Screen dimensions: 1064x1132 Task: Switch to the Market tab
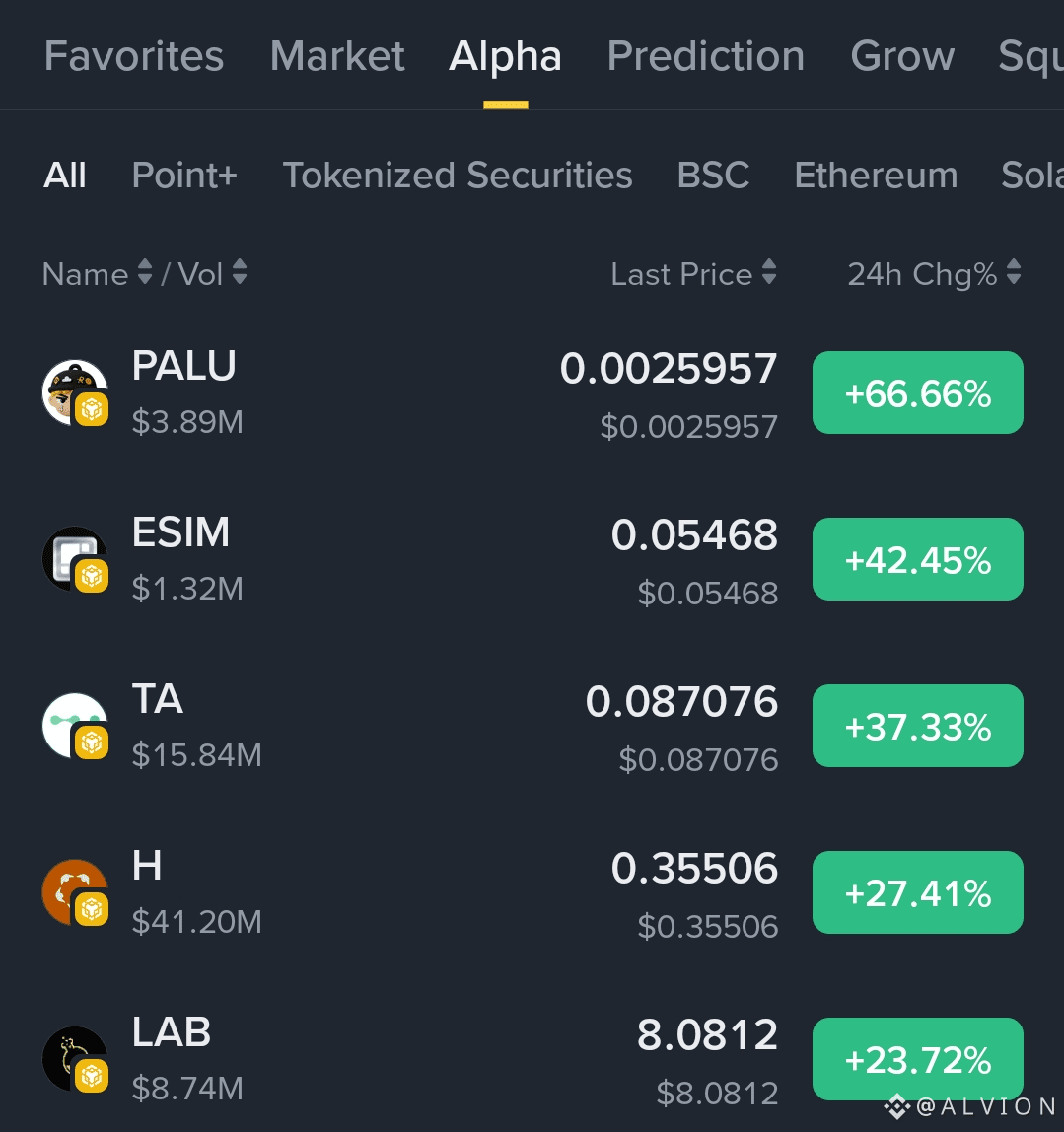[337, 56]
